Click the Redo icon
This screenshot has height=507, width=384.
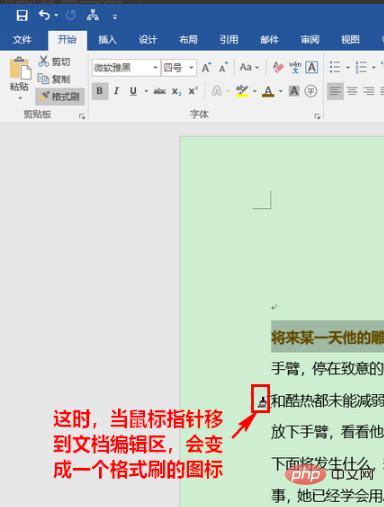[71, 15]
